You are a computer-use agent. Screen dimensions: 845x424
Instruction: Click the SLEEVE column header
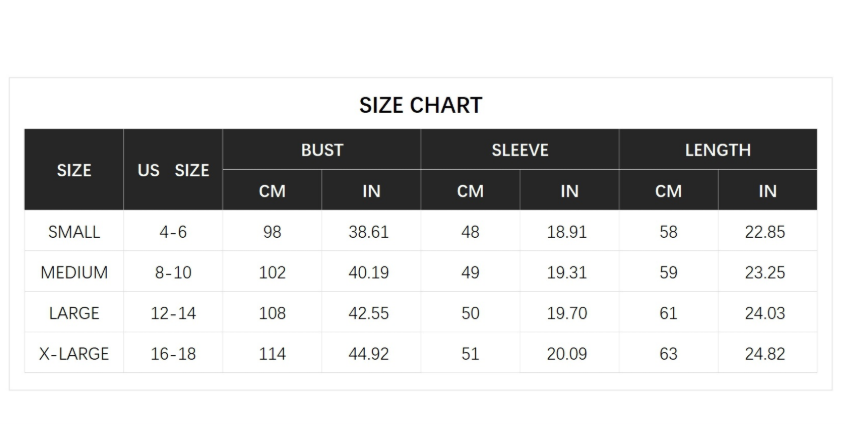tap(520, 150)
